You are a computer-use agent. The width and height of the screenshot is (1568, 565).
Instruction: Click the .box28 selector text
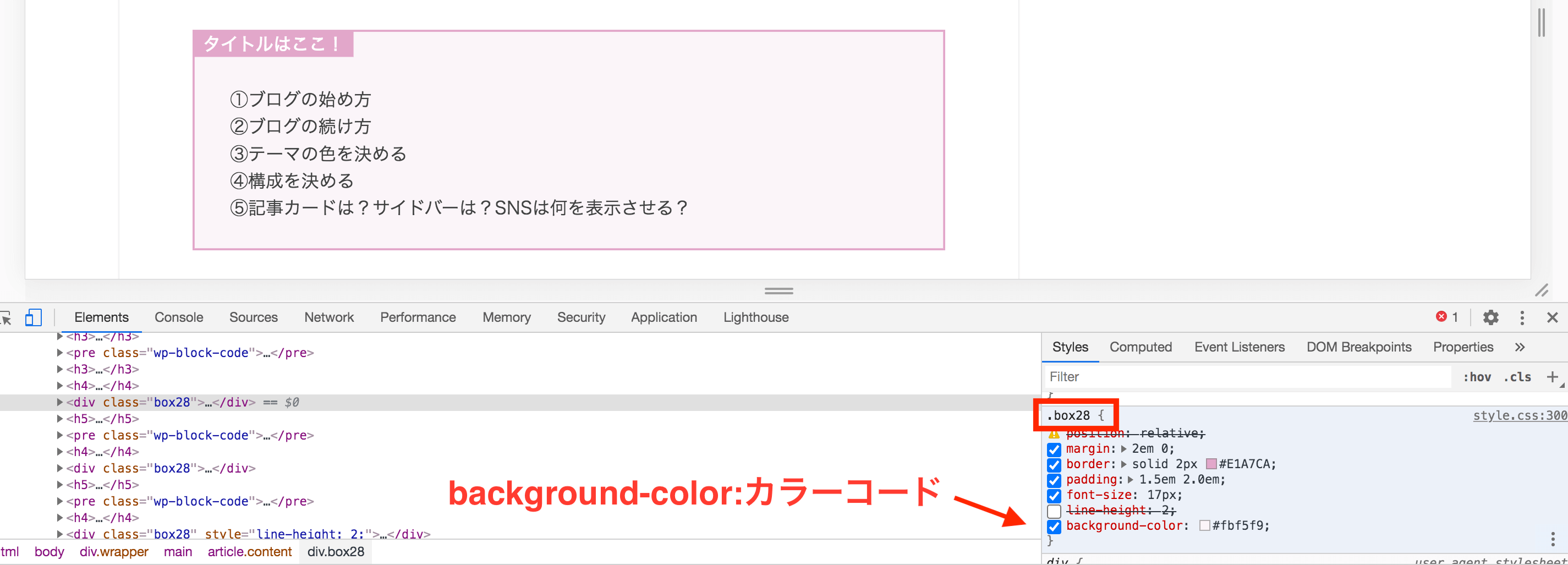coord(1068,415)
